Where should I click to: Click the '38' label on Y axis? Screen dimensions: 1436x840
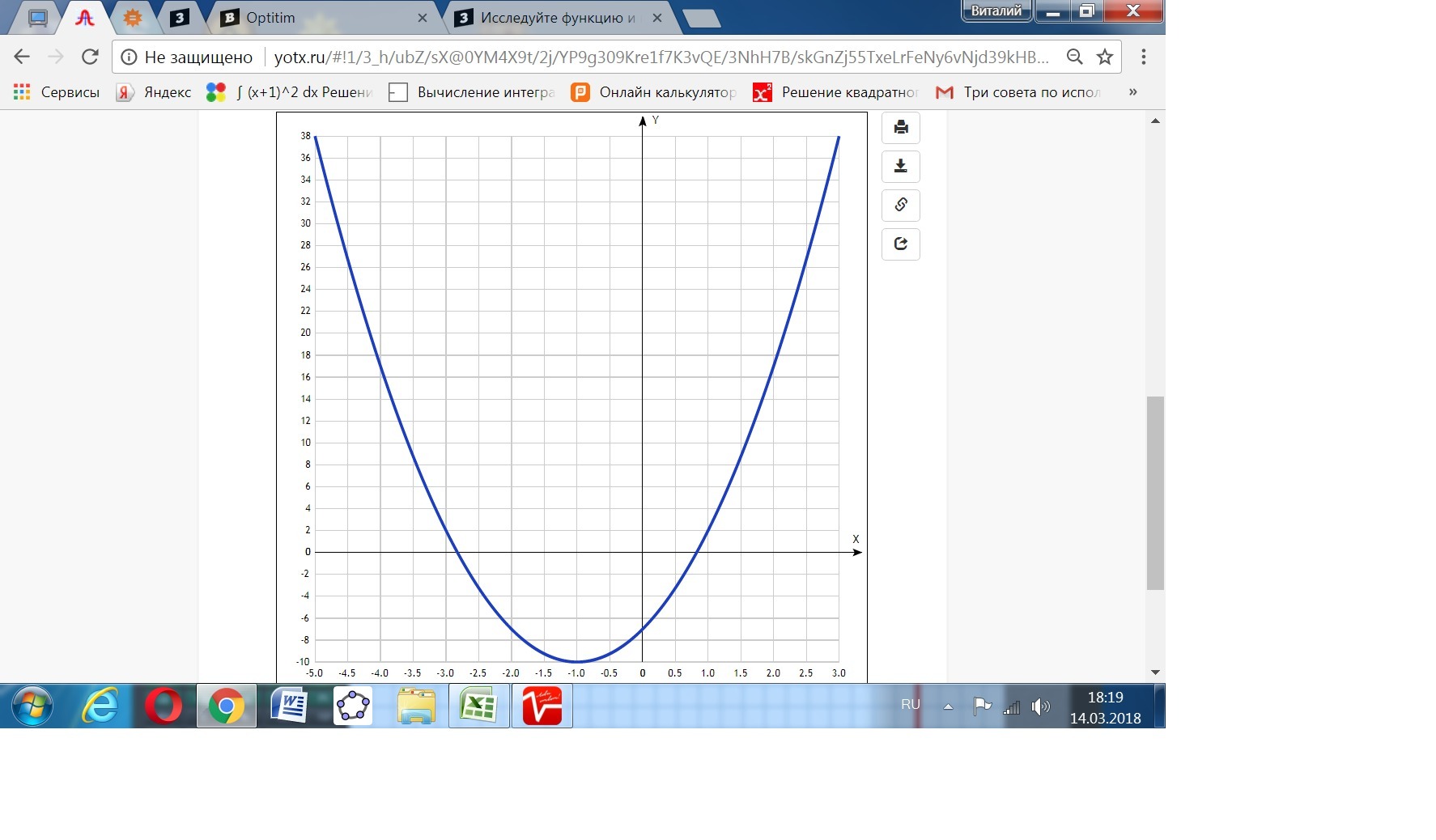pos(306,136)
